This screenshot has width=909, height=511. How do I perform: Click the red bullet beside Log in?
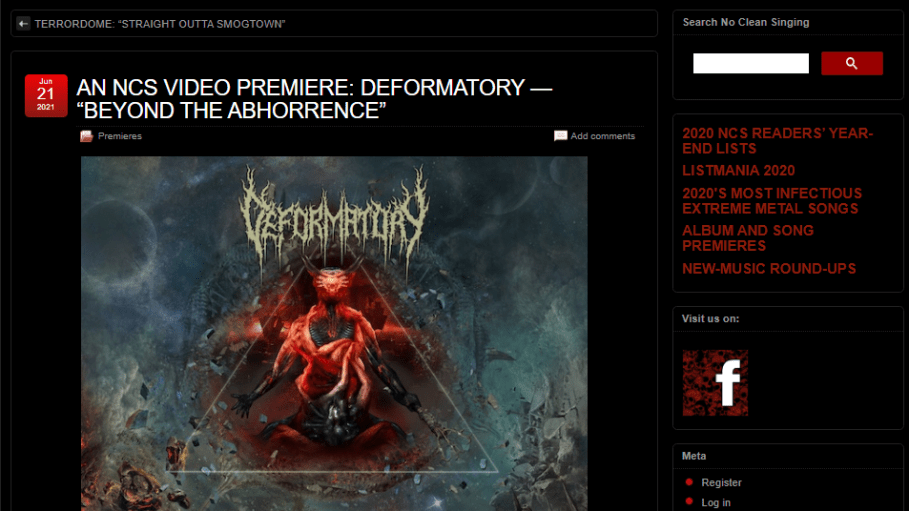[689, 502]
